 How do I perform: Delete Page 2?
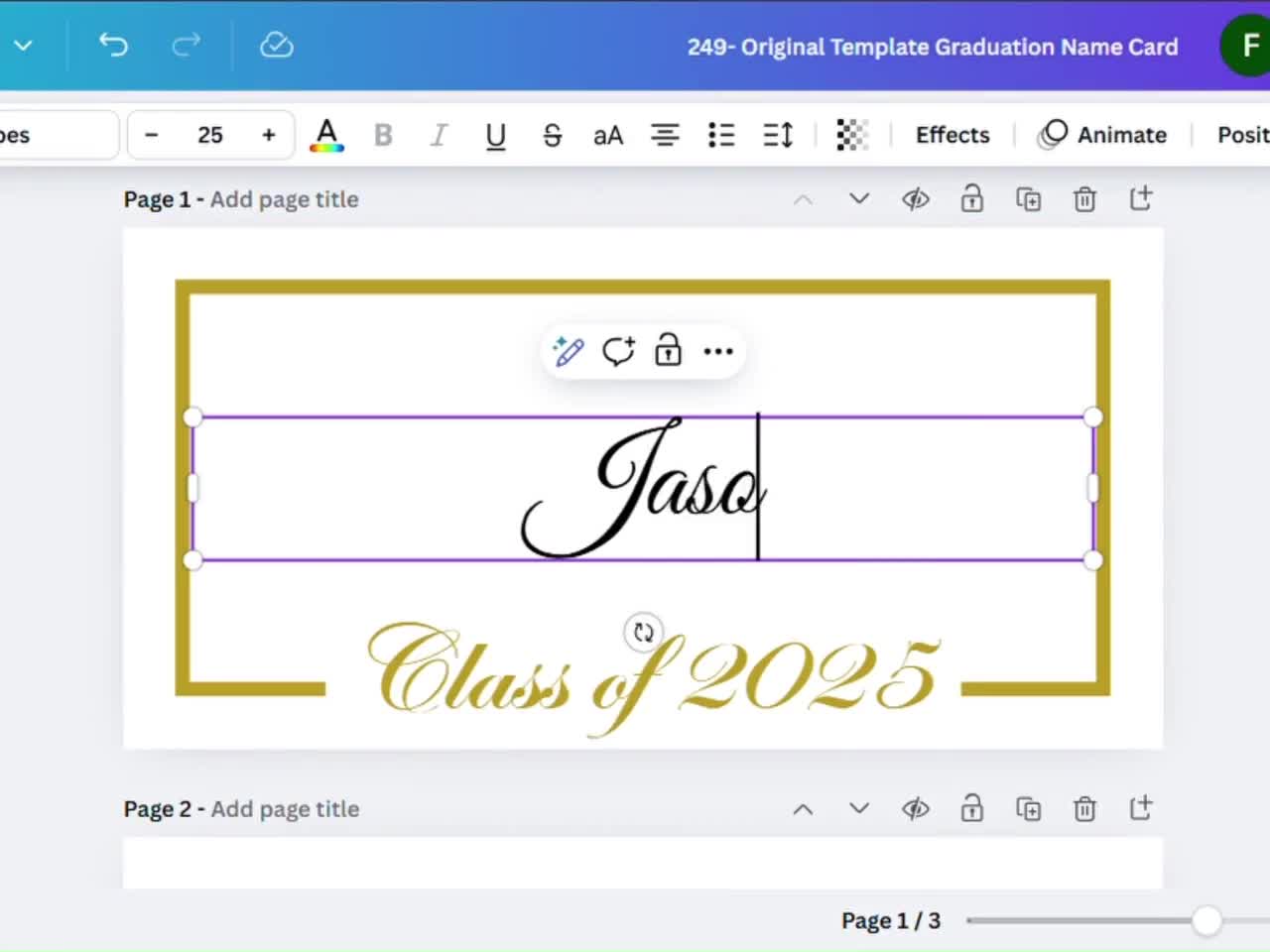tap(1084, 808)
